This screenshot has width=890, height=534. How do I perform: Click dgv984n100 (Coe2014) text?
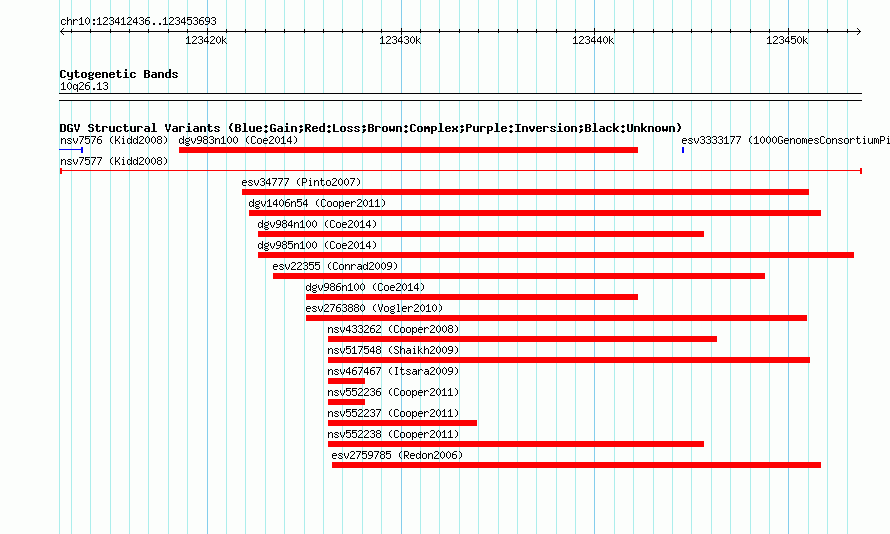(x=317, y=224)
